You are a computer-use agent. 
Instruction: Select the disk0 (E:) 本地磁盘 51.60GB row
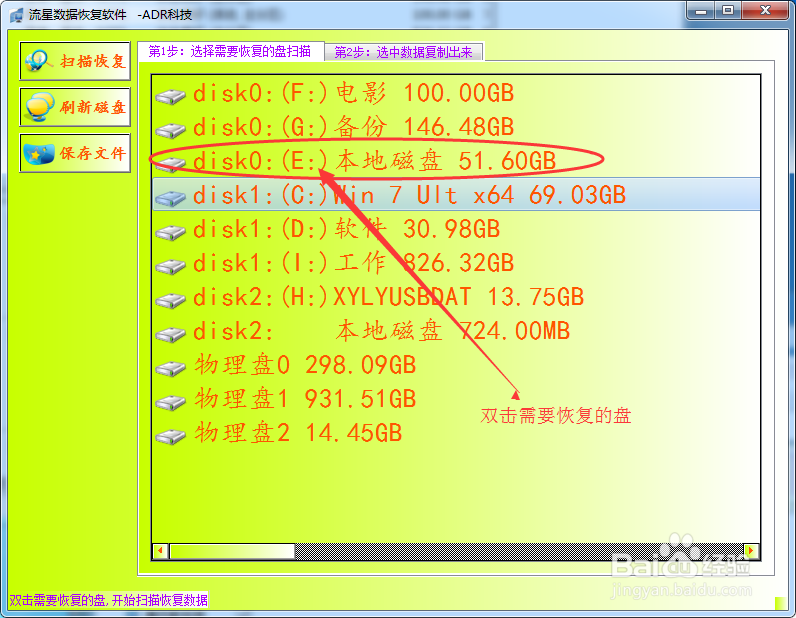[x=456, y=161]
